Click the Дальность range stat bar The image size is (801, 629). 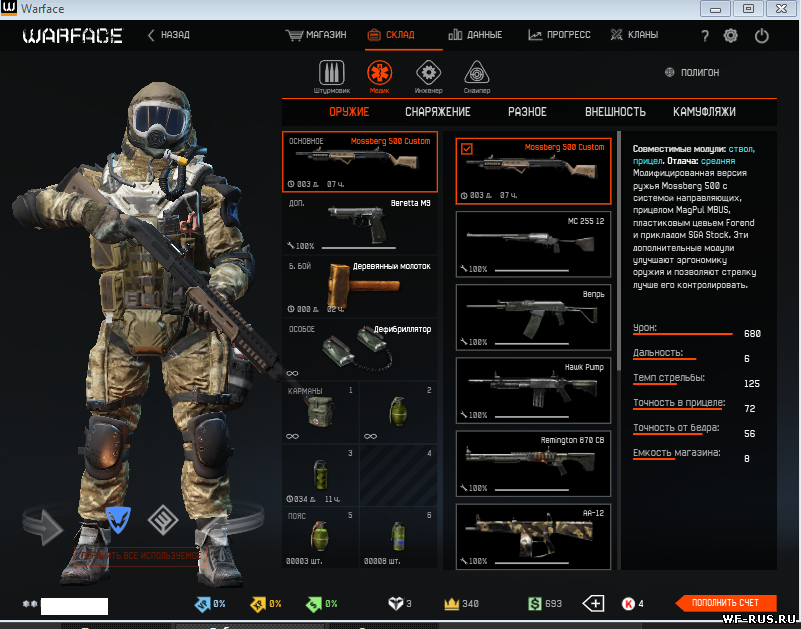coord(664,359)
